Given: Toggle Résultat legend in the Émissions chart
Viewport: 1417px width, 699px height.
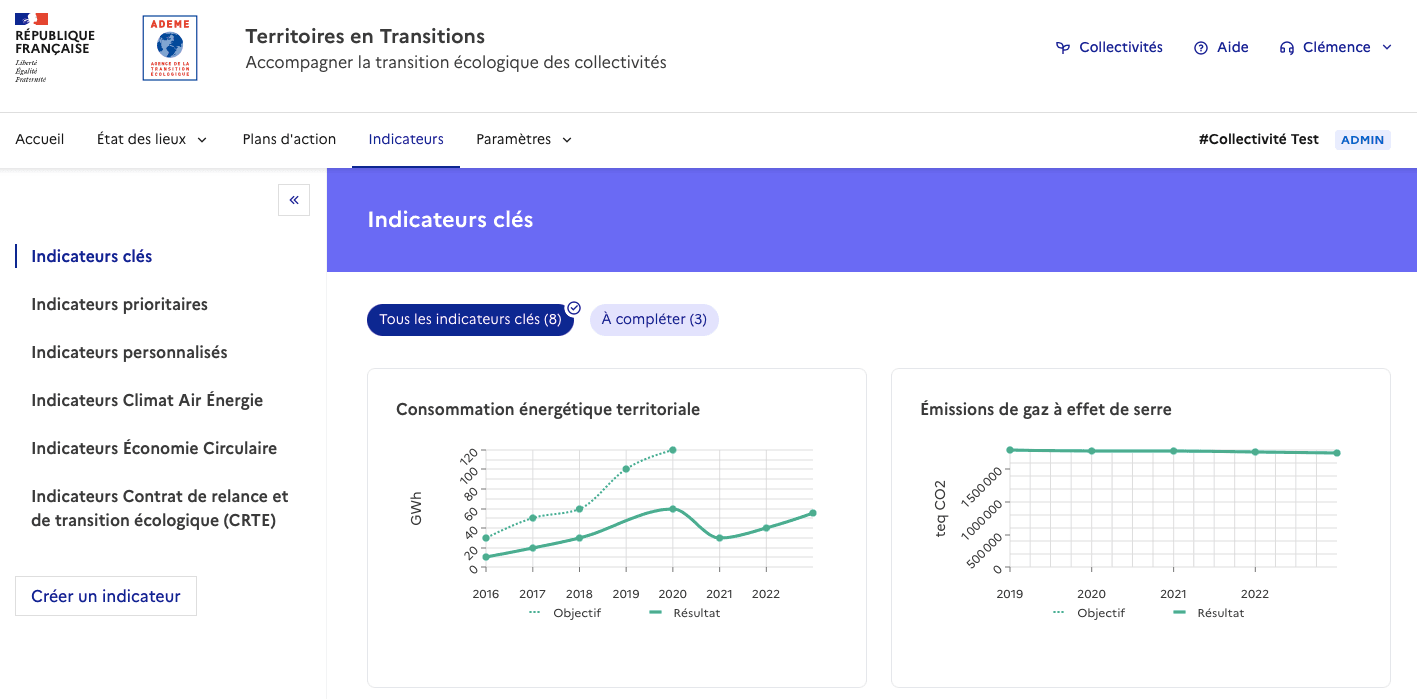Looking at the screenshot, I should pos(1209,613).
